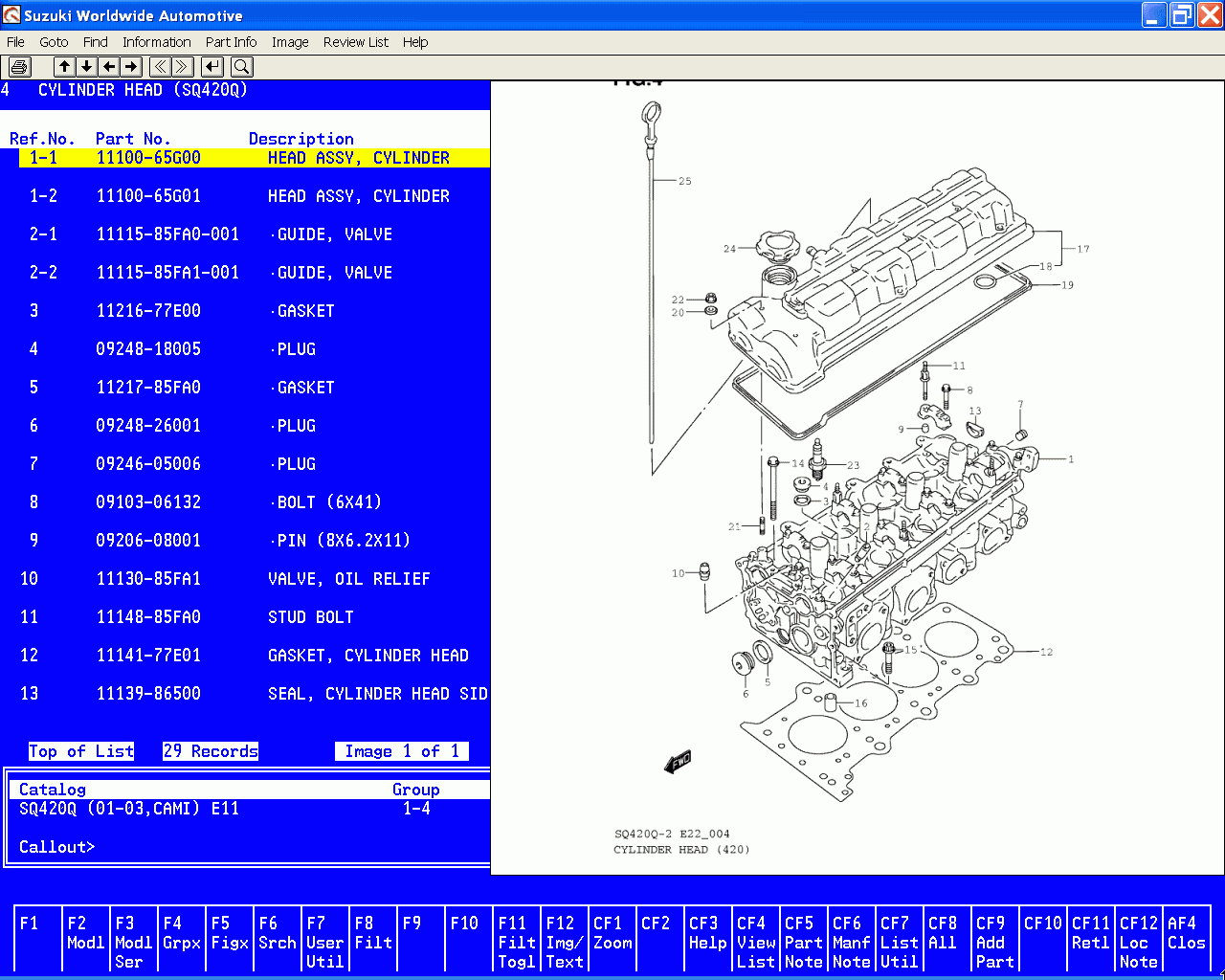Select part 11130-85FA1 VALVE, OIL RELIEF
The image size is (1225, 980).
(255, 579)
